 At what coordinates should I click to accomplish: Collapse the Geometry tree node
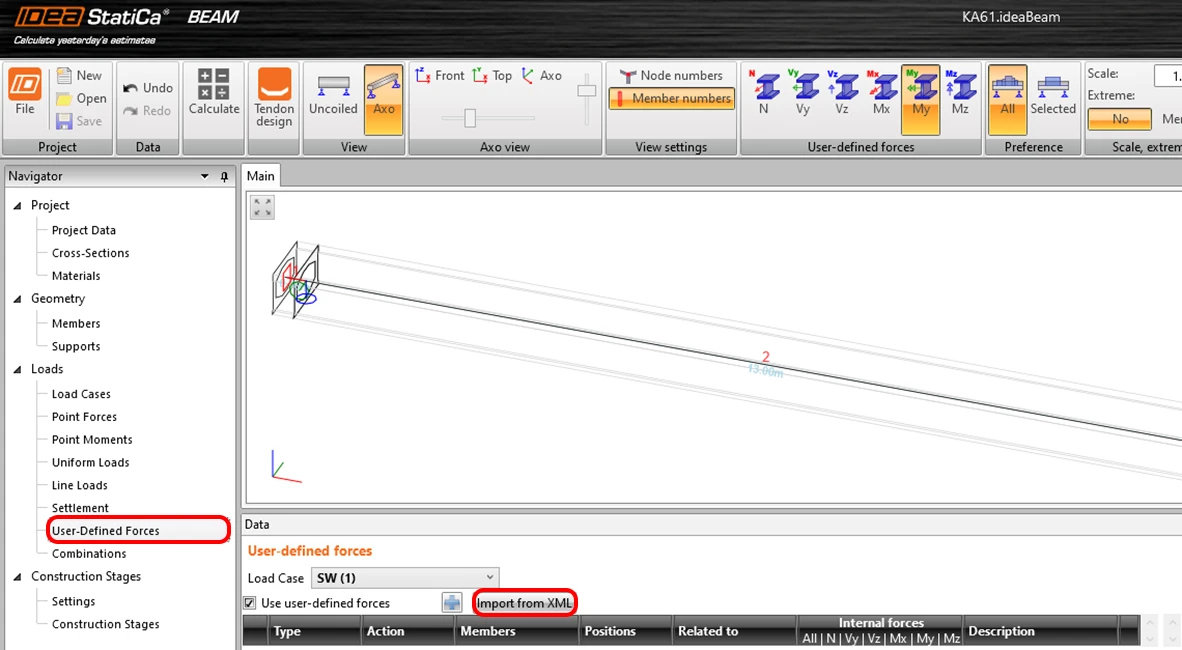click(17, 299)
